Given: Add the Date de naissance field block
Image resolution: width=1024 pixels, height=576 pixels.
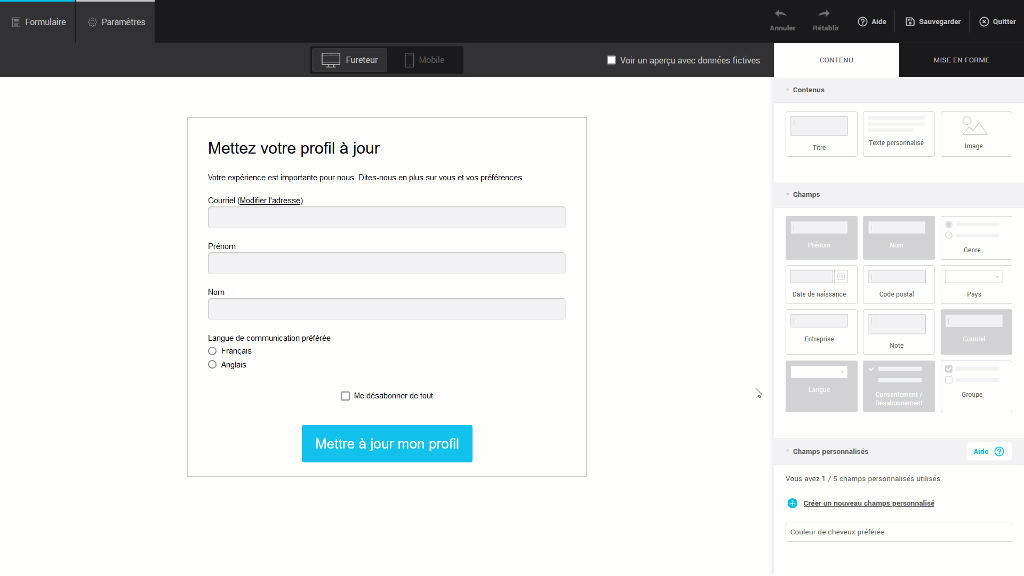Looking at the screenshot, I should [819, 283].
